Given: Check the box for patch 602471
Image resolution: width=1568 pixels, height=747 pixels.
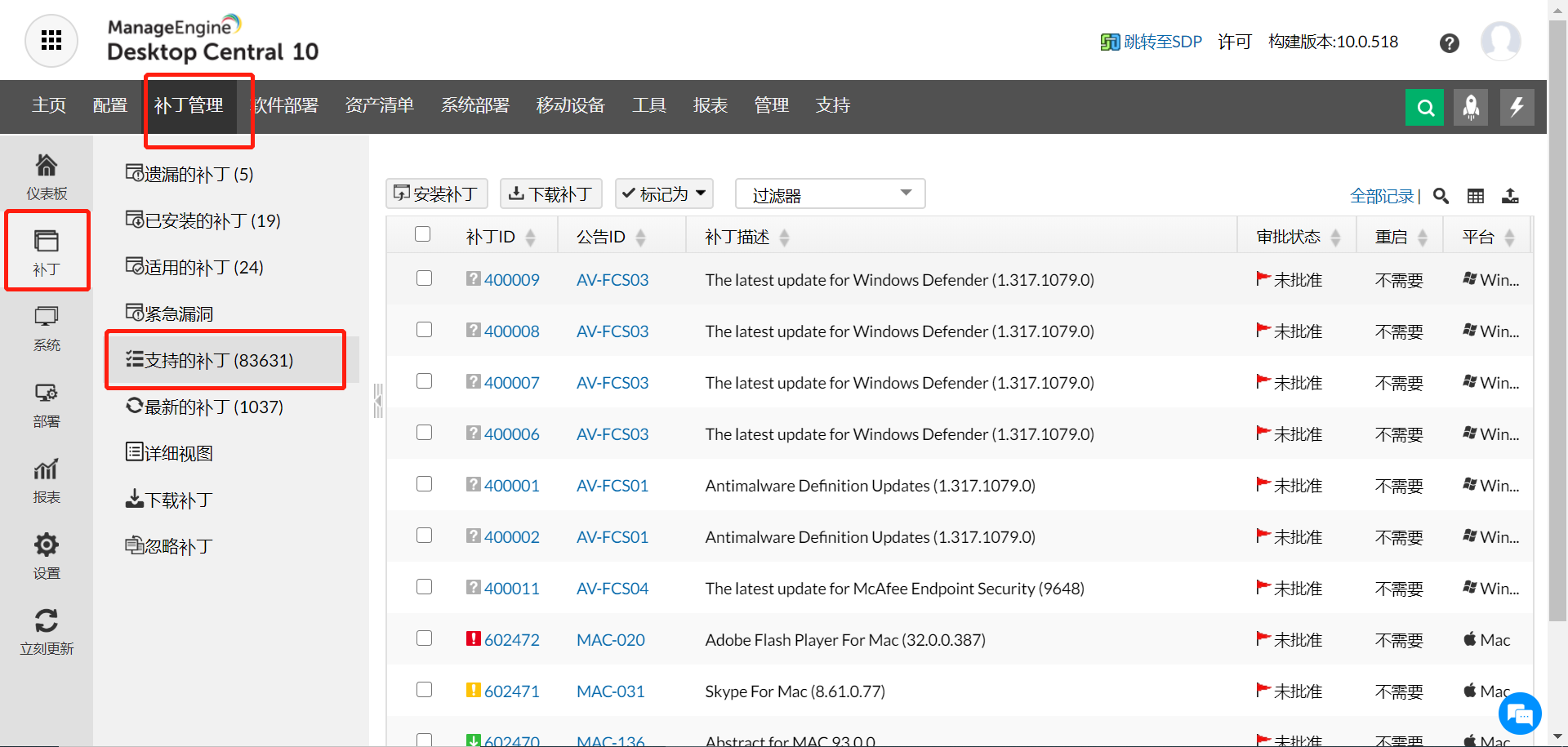Looking at the screenshot, I should coord(424,690).
